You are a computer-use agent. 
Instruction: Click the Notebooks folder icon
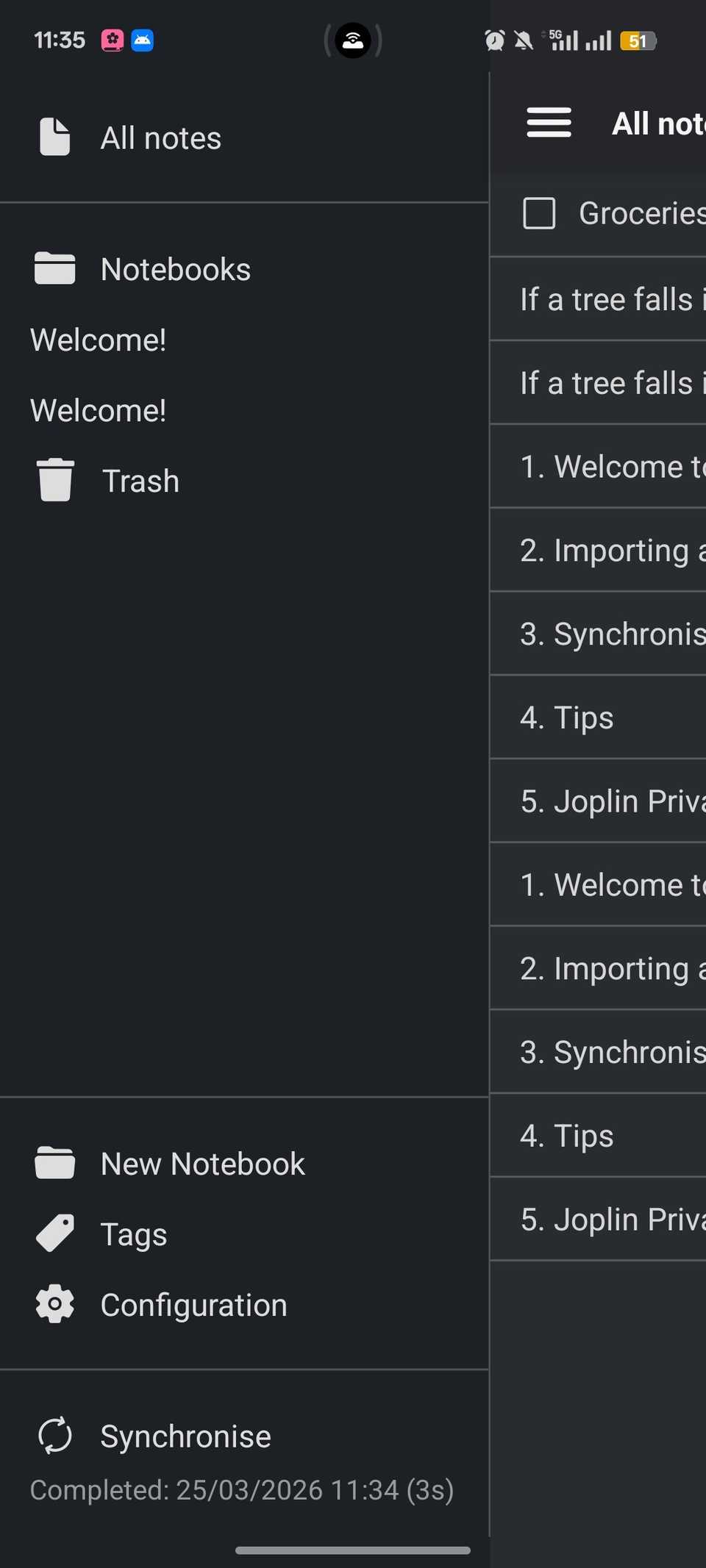click(x=54, y=268)
